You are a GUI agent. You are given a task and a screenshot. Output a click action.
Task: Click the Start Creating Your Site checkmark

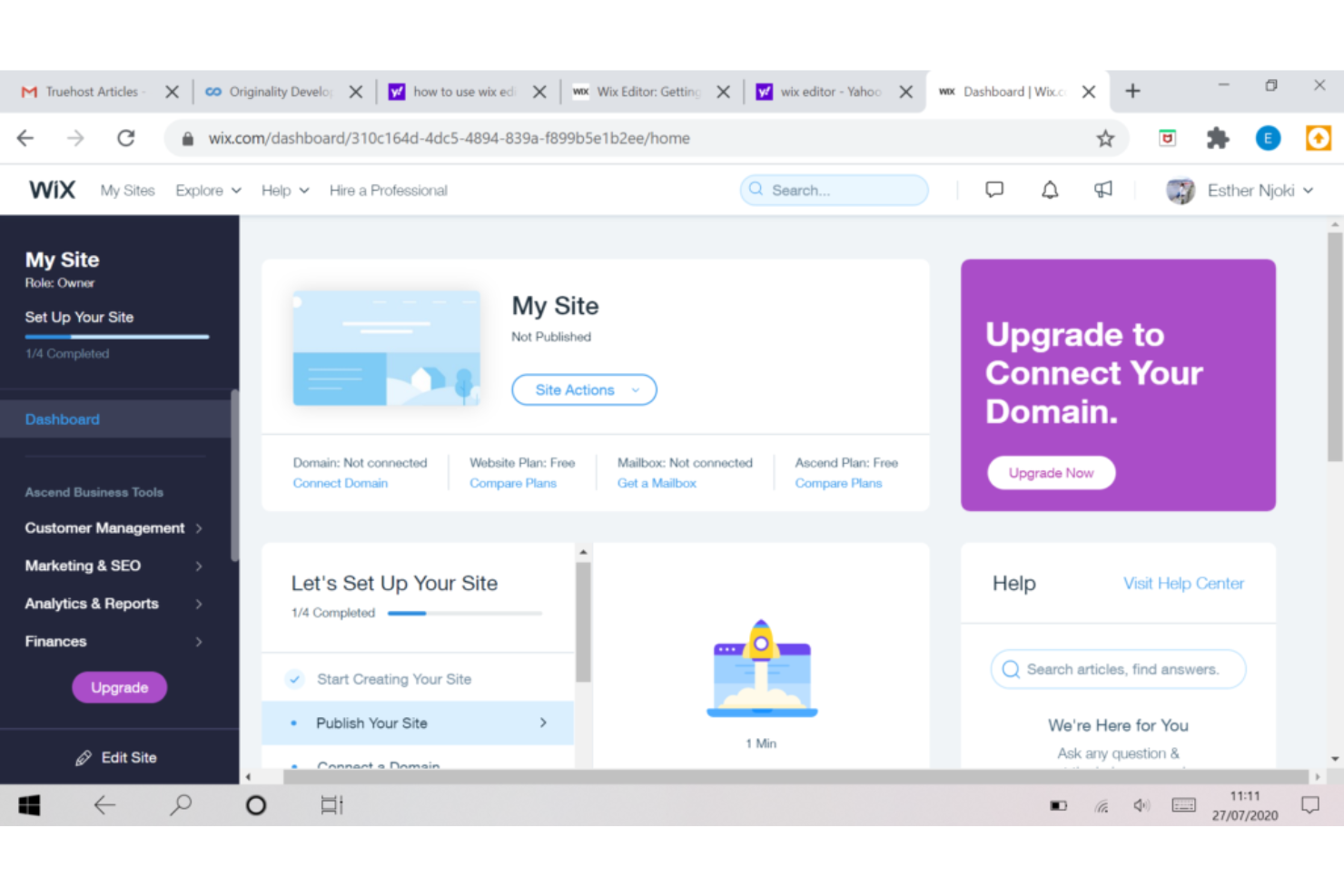(294, 678)
